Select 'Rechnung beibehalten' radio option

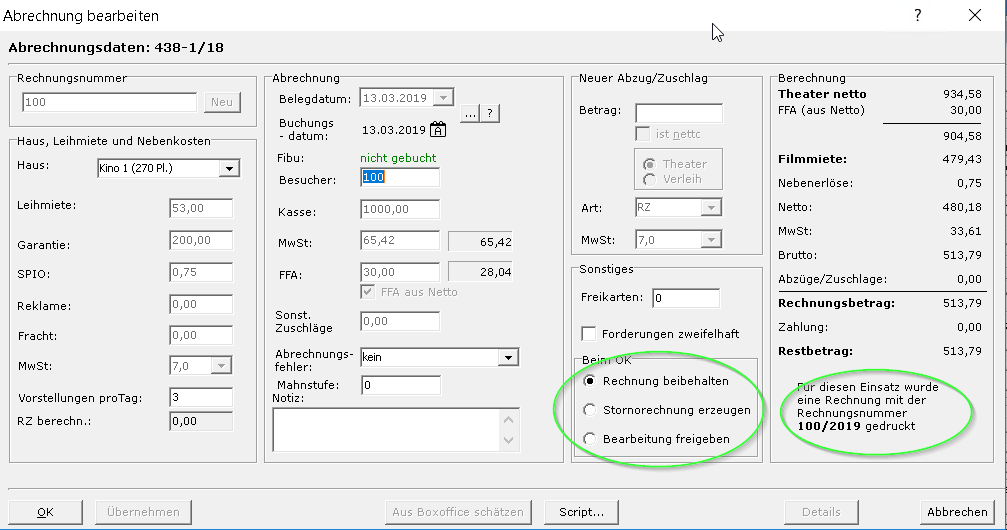(591, 381)
